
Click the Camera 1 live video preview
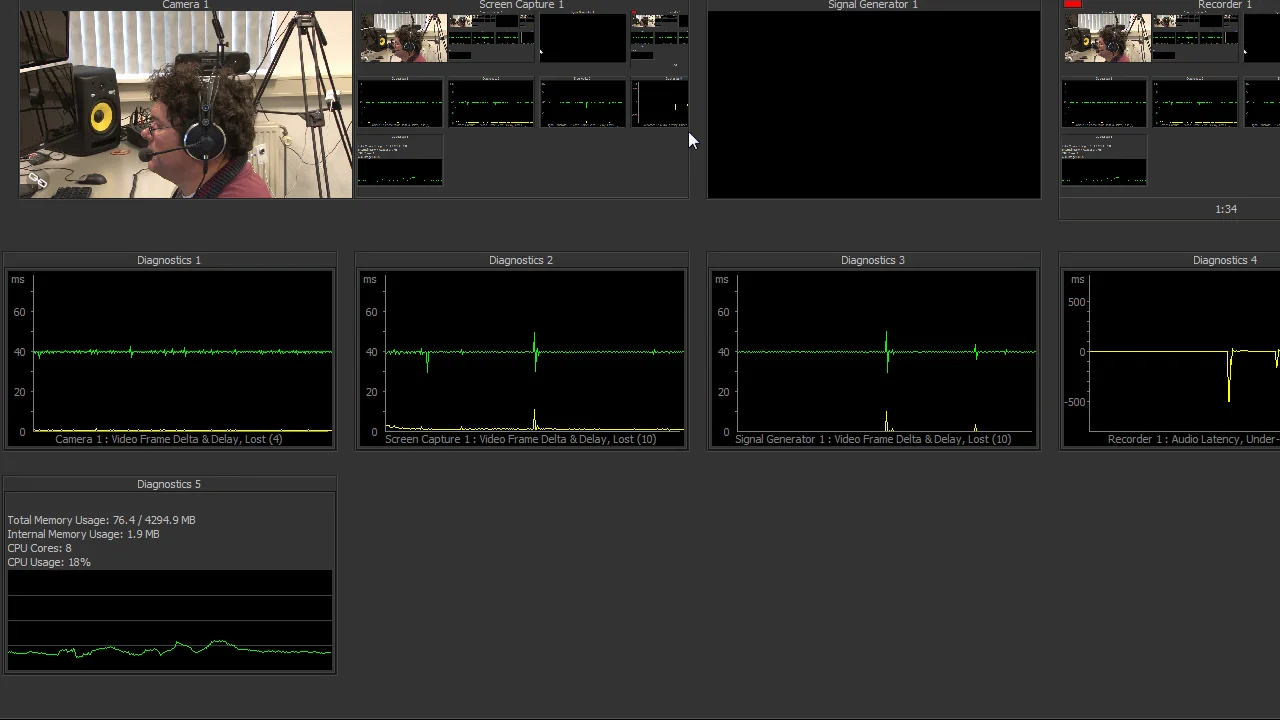click(x=185, y=104)
